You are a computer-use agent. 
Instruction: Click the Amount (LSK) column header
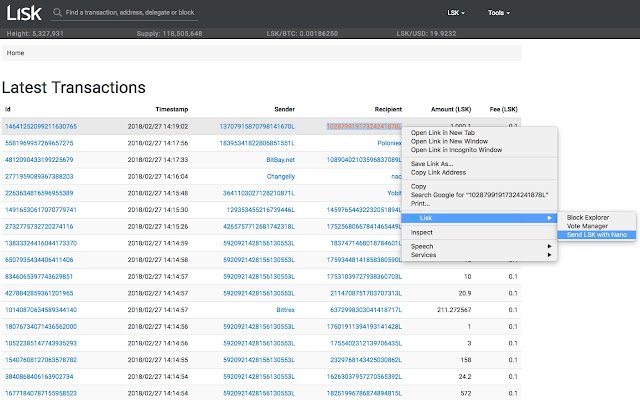(451, 109)
